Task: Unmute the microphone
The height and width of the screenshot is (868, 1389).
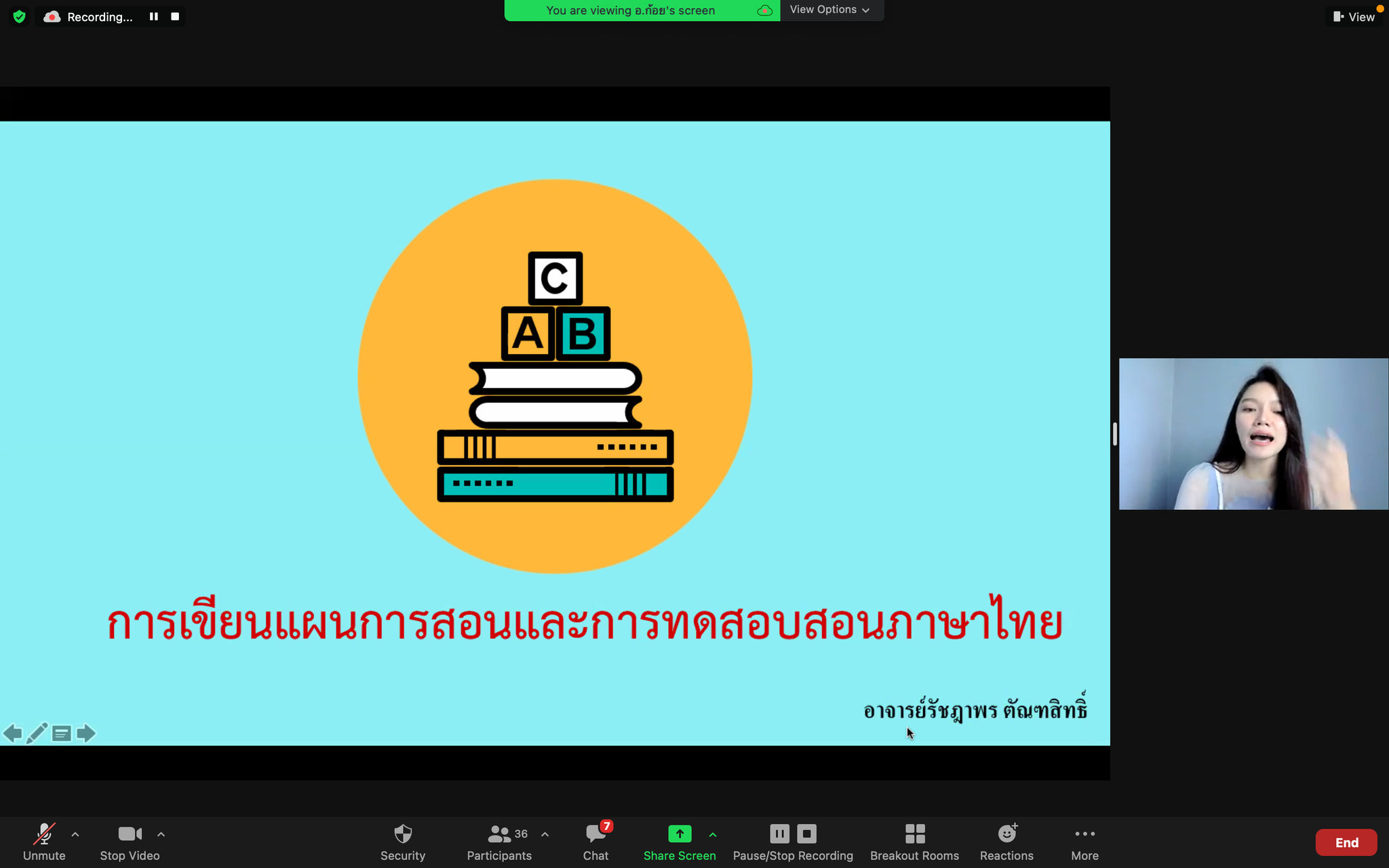Action: click(44, 842)
